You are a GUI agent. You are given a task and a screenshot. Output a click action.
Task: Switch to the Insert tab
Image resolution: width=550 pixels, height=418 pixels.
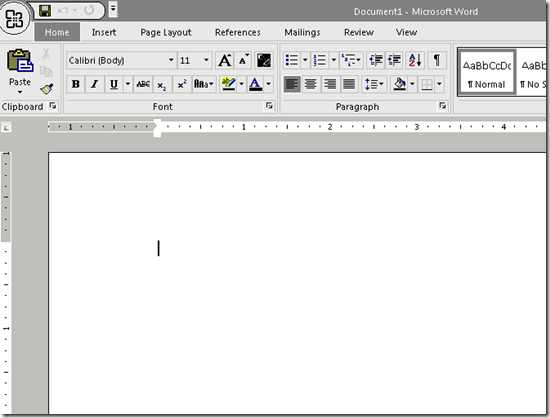104,32
